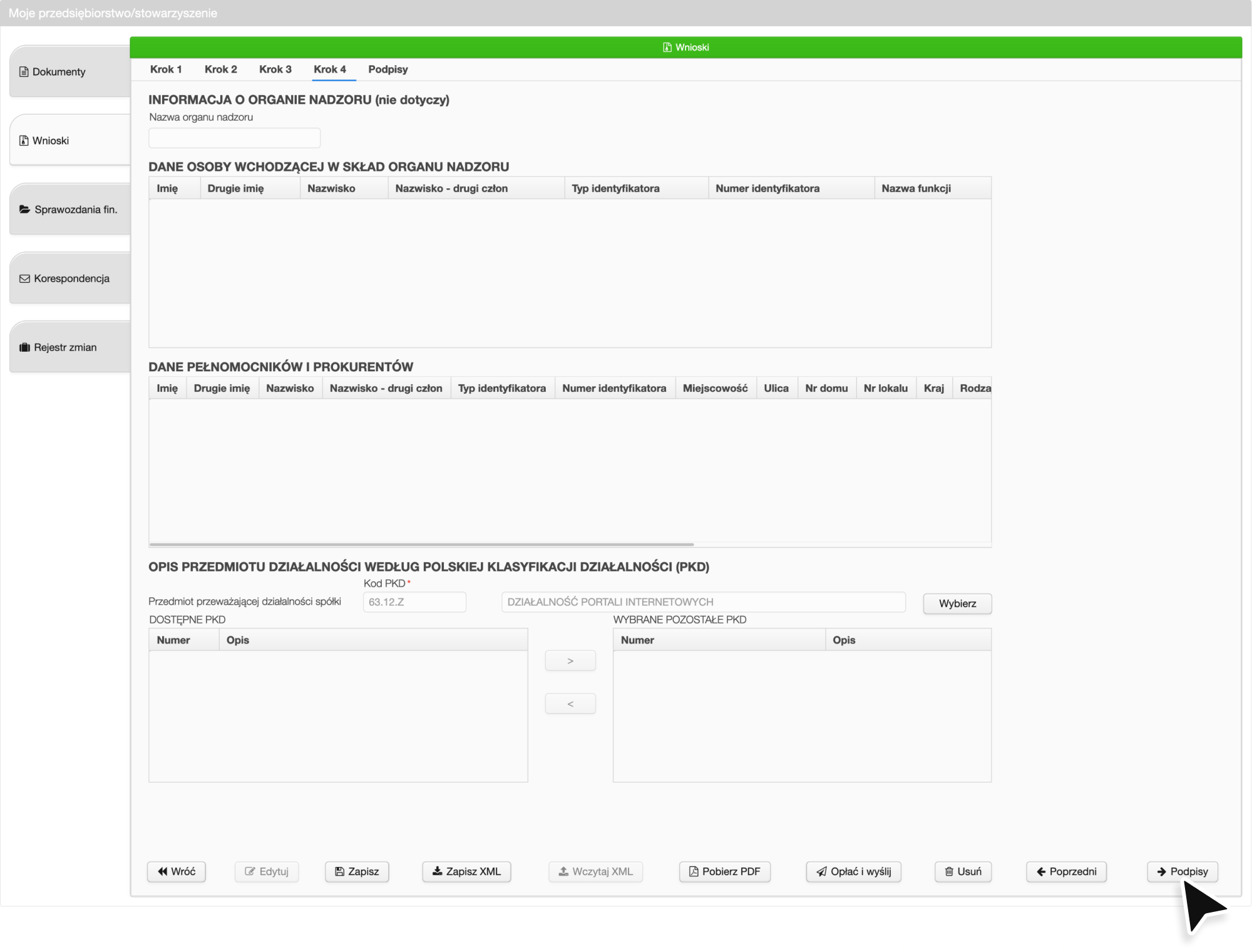The height and width of the screenshot is (952, 1252).
Task: Click the PKD description field
Action: pyautogui.click(x=703, y=602)
